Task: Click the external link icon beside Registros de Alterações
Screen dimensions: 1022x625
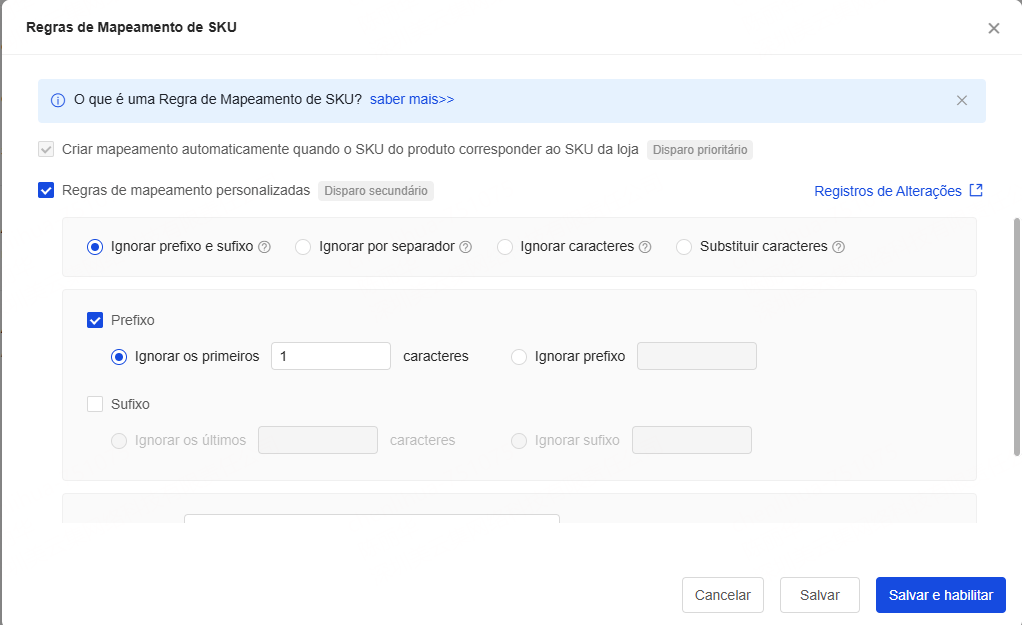Action: coord(976,190)
